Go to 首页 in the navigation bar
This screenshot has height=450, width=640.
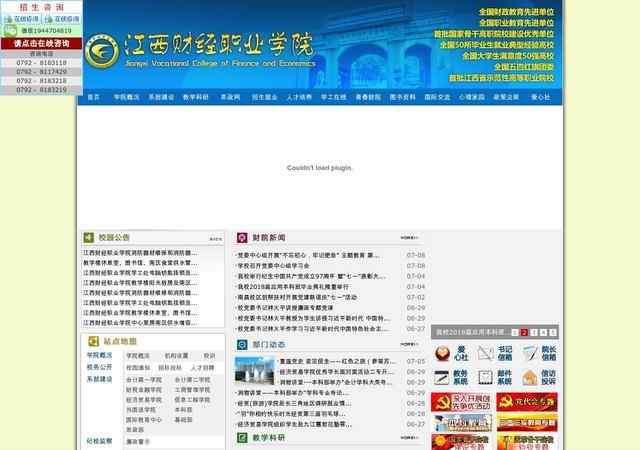coord(93,97)
